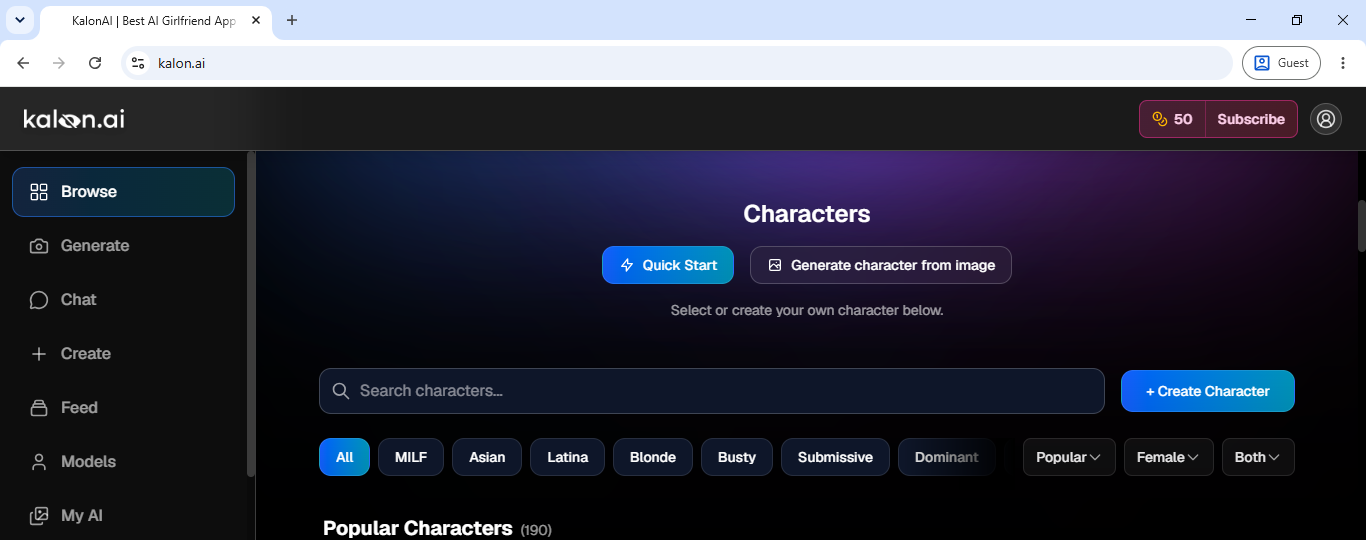Click the grid icon beside Browse

[39, 192]
